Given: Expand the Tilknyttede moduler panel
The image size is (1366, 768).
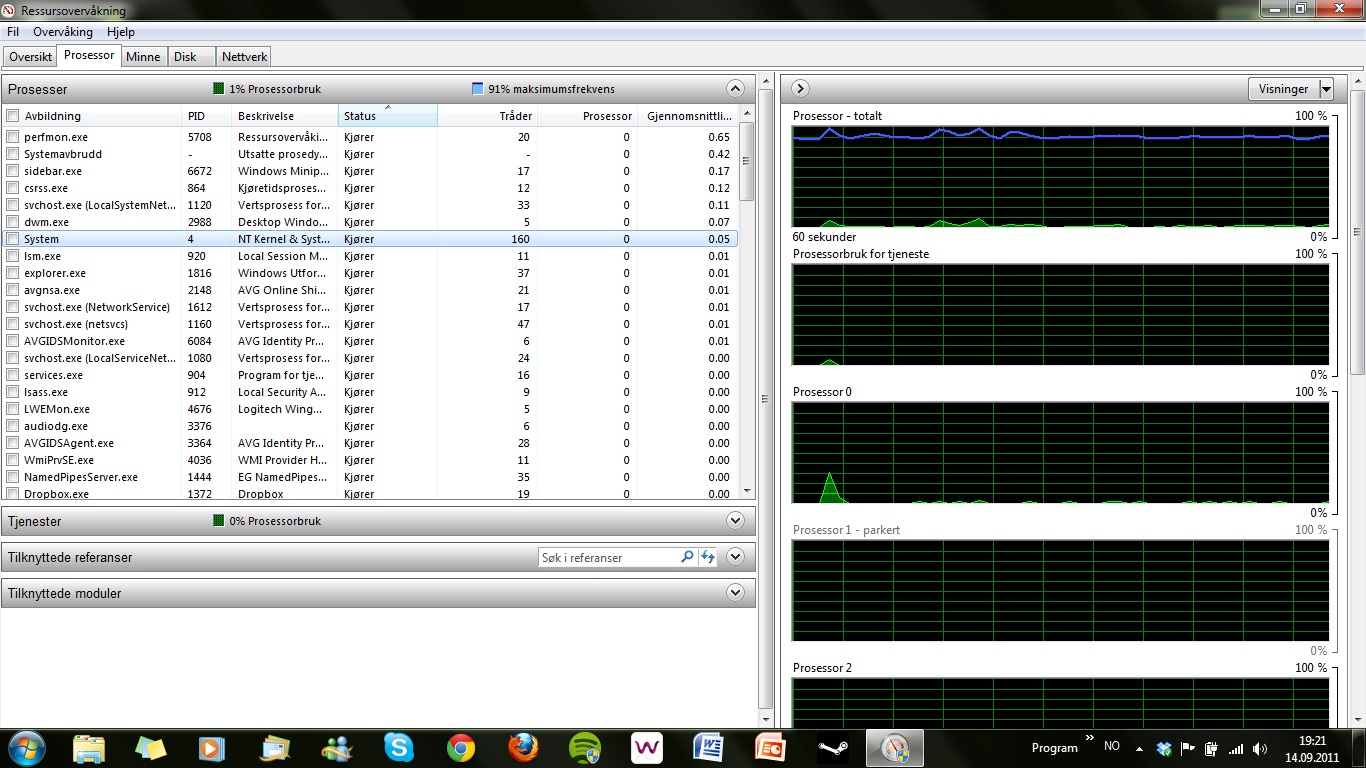Looking at the screenshot, I should coord(735,593).
